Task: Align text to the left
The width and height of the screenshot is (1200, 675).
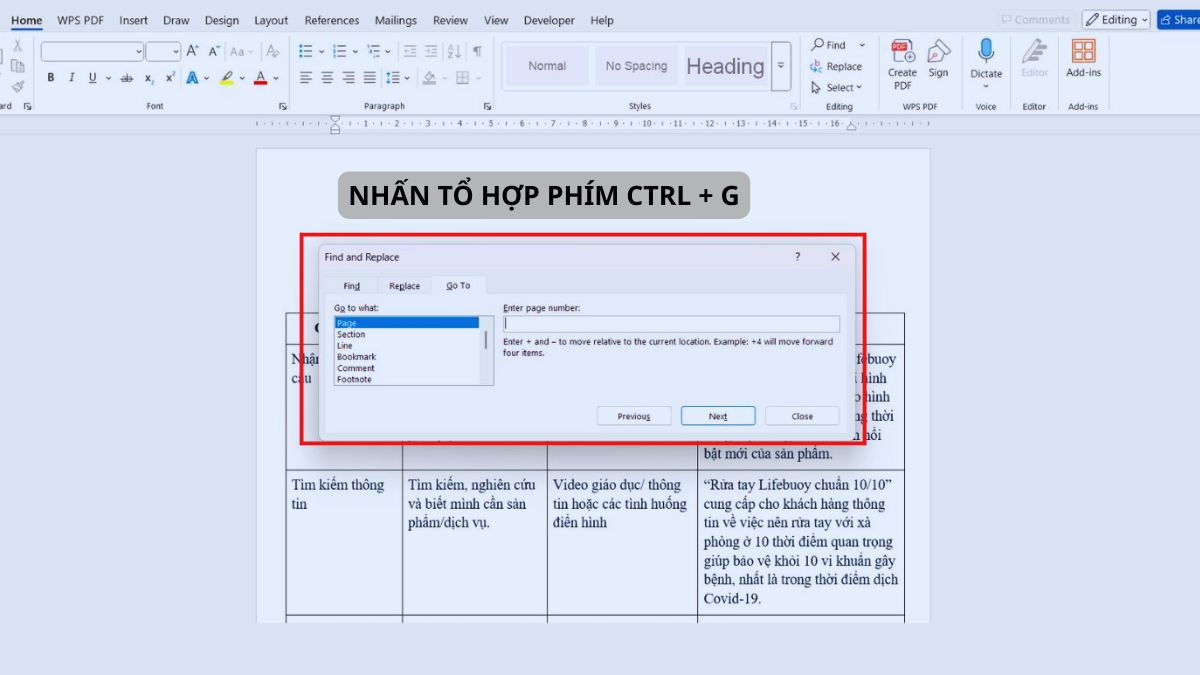Action: click(x=305, y=78)
